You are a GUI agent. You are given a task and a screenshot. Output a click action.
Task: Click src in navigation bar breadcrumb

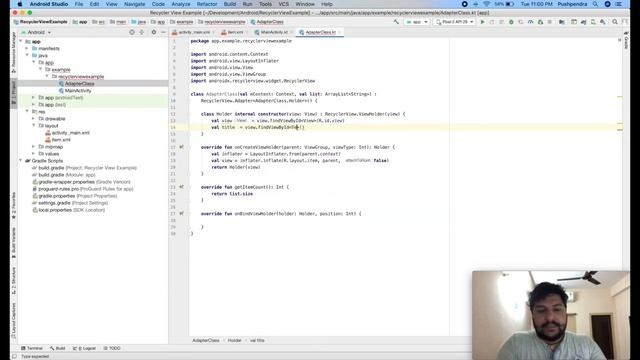(x=98, y=22)
